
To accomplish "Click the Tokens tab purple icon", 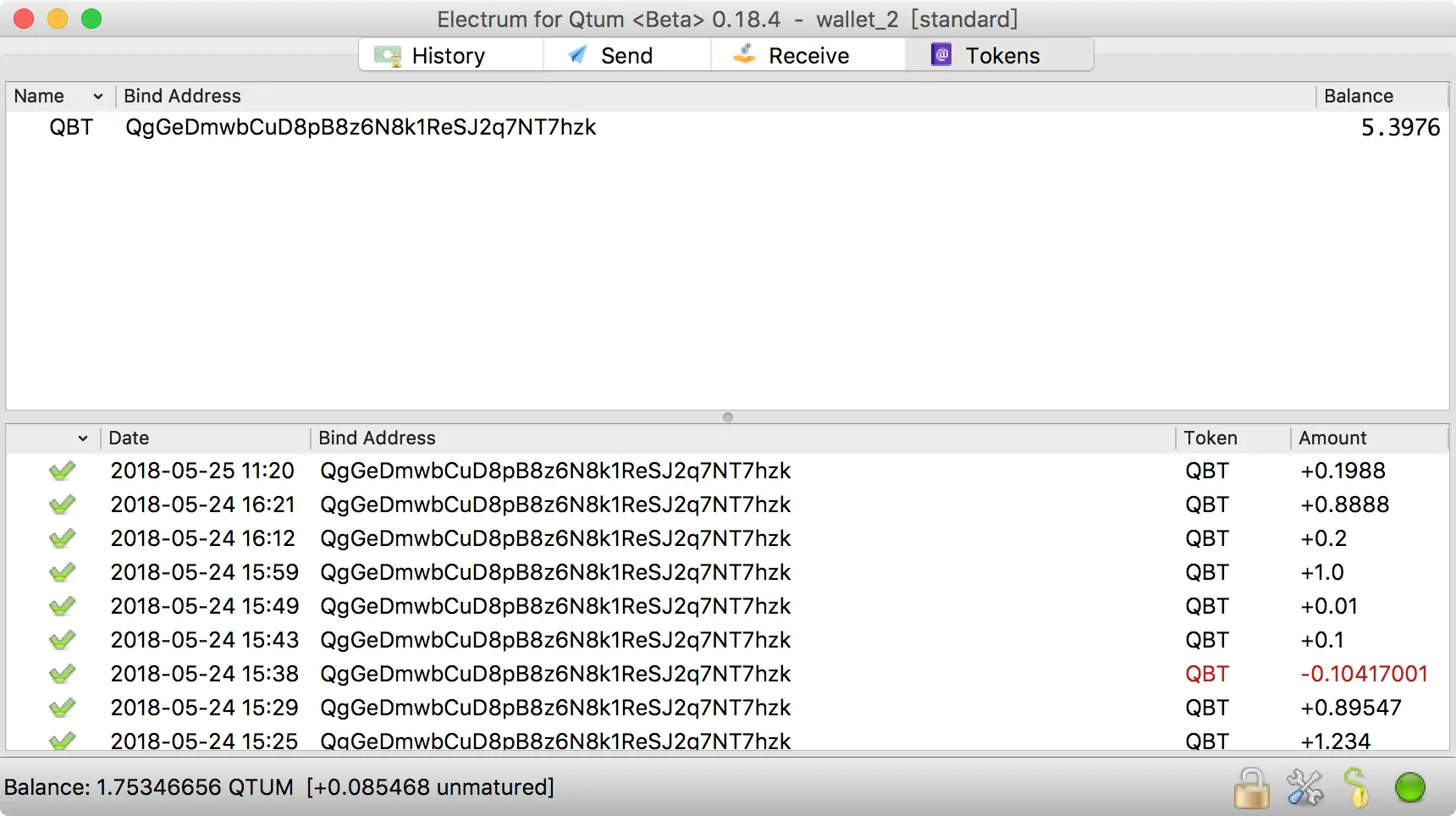I will click(941, 55).
